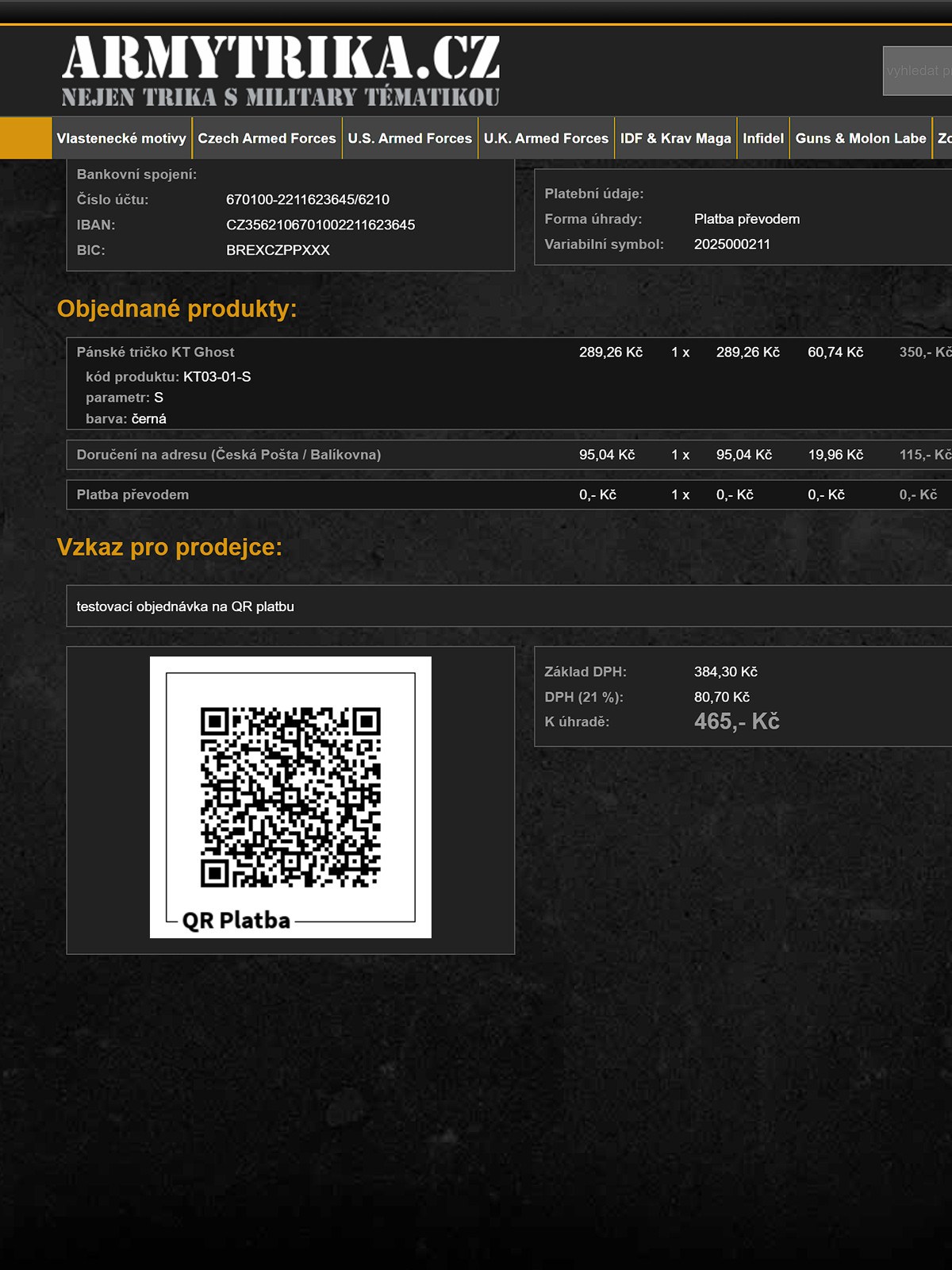Click the delivery VAT amount 19,96 Kč
952x1270 pixels.
pos(835,455)
